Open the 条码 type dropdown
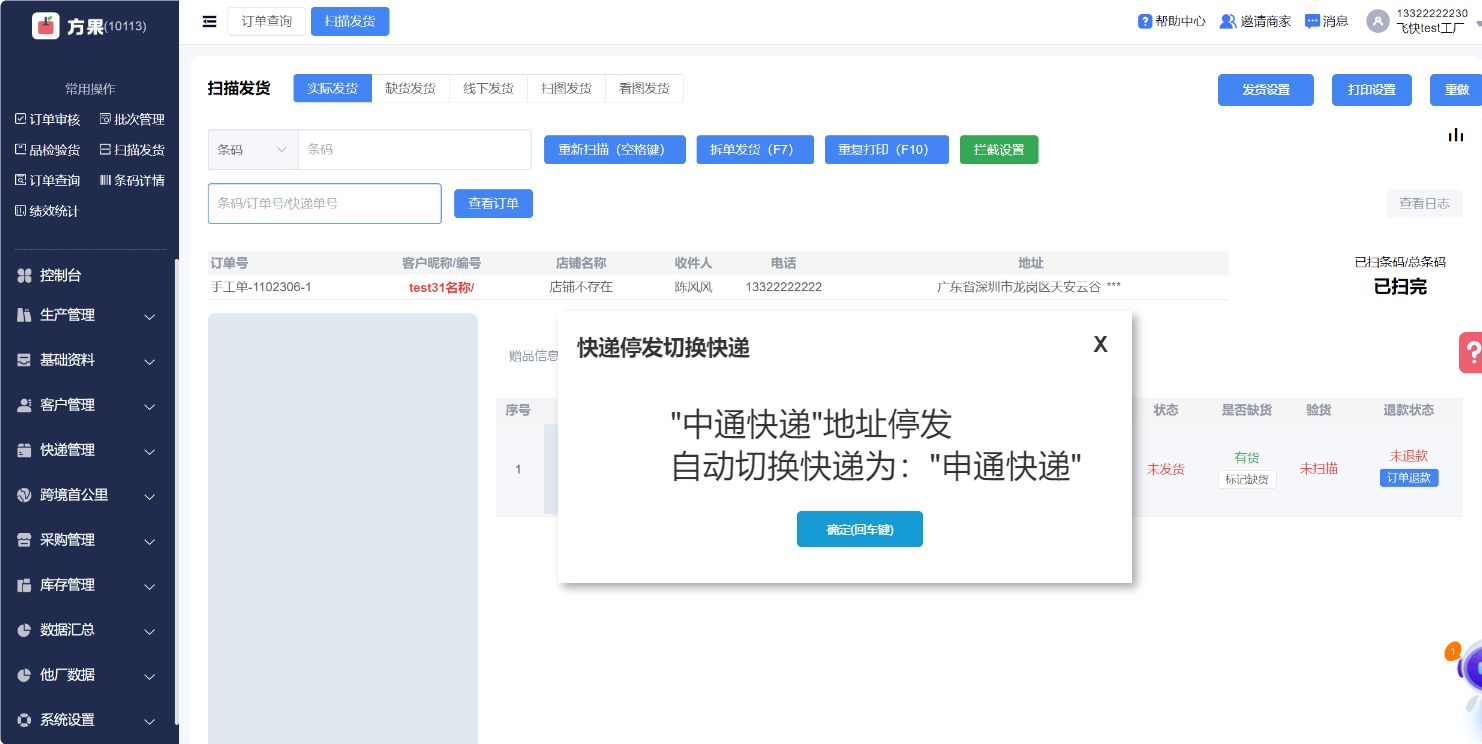 pos(253,150)
